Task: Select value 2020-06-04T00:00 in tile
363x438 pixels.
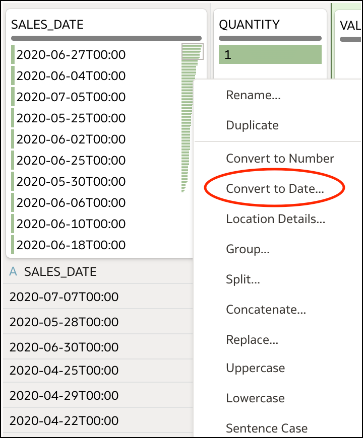Action: (71, 76)
